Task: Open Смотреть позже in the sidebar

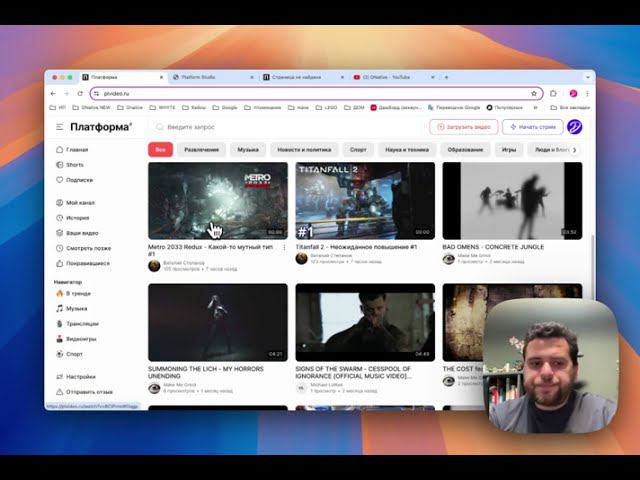Action: 83,248
